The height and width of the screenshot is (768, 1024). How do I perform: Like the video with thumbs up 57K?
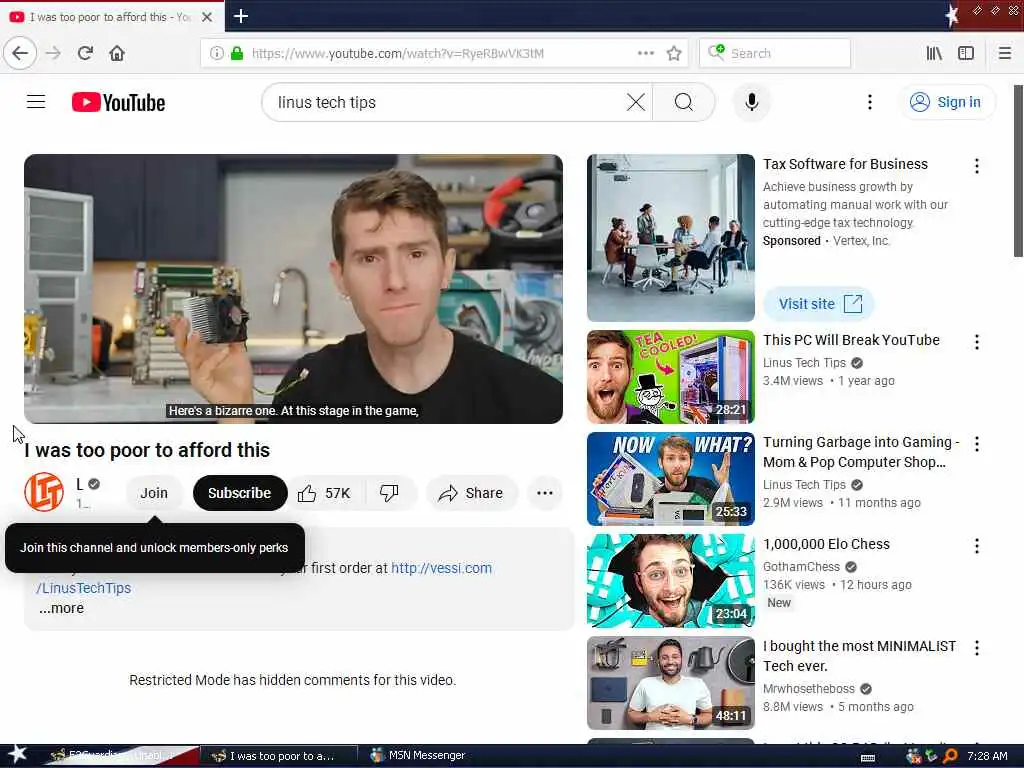[x=325, y=493]
